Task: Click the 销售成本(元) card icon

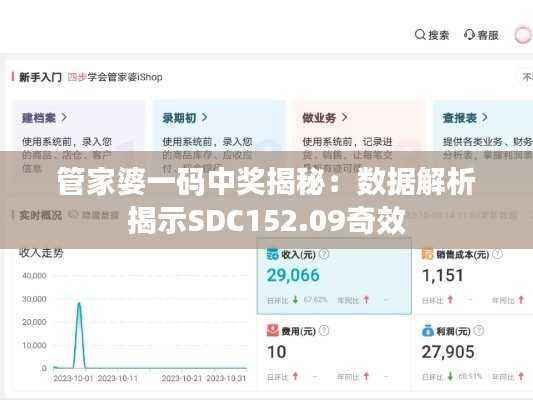Action: 427,254
